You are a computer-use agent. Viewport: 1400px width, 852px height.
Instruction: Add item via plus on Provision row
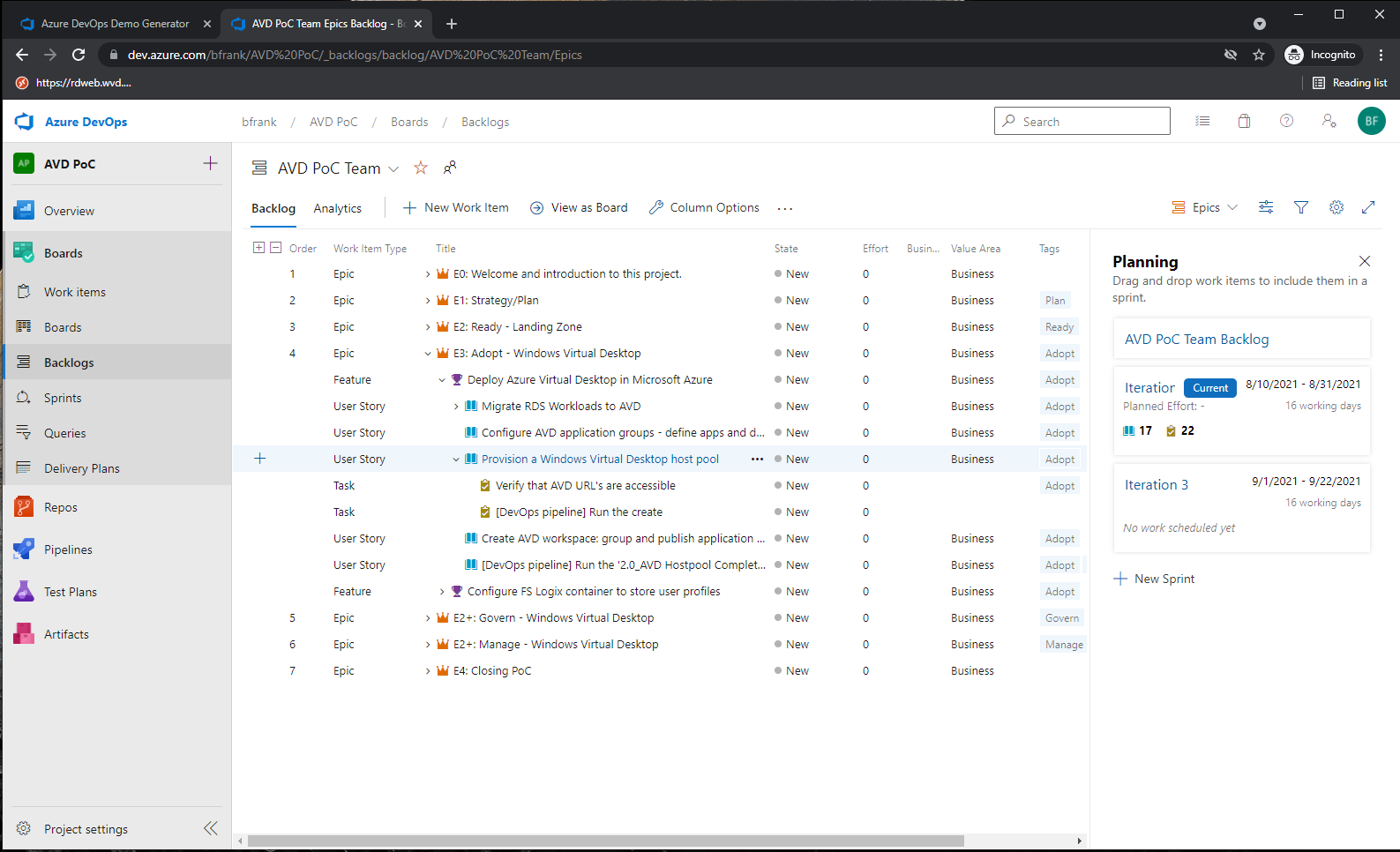[x=260, y=458]
